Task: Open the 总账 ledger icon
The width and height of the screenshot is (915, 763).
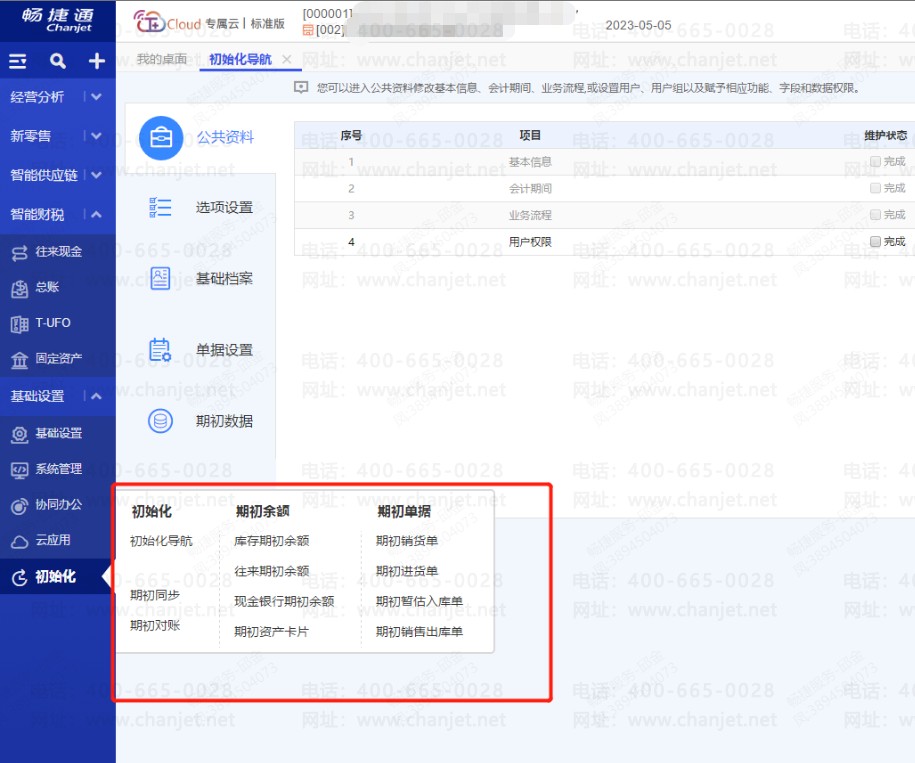Action: pos(19,288)
